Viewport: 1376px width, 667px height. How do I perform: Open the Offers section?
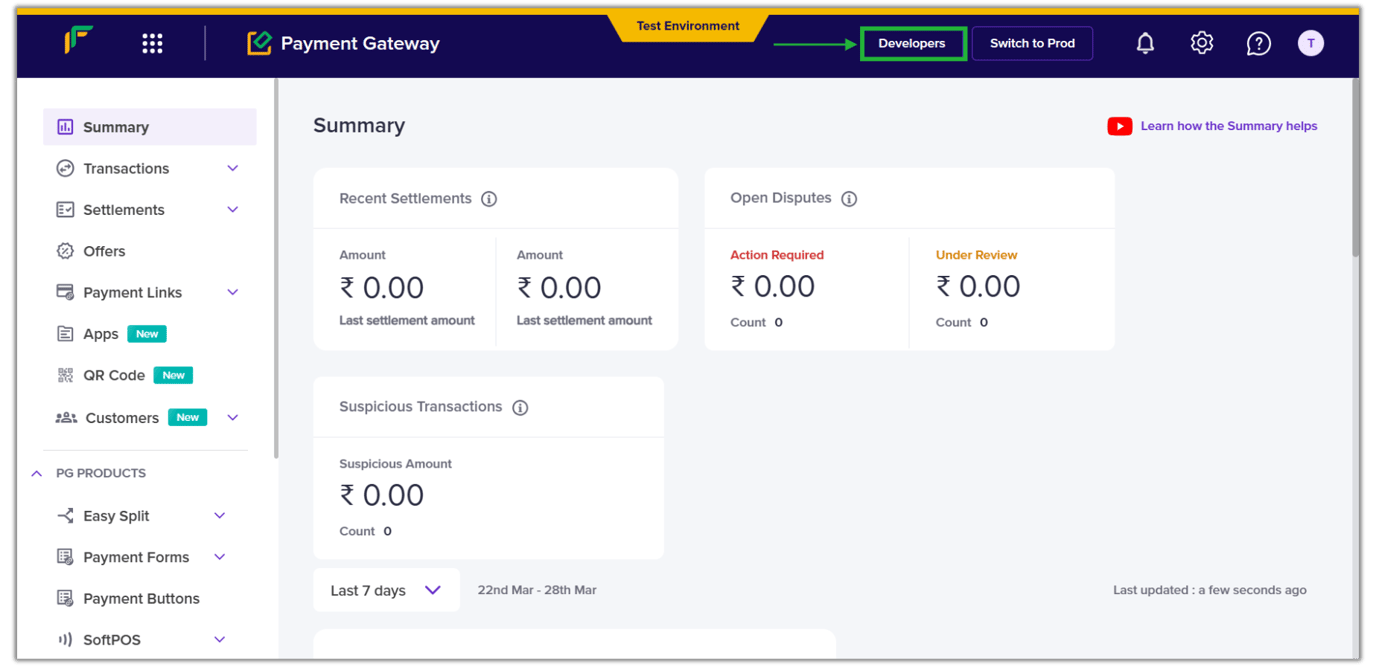pyautogui.click(x=104, y=250)
